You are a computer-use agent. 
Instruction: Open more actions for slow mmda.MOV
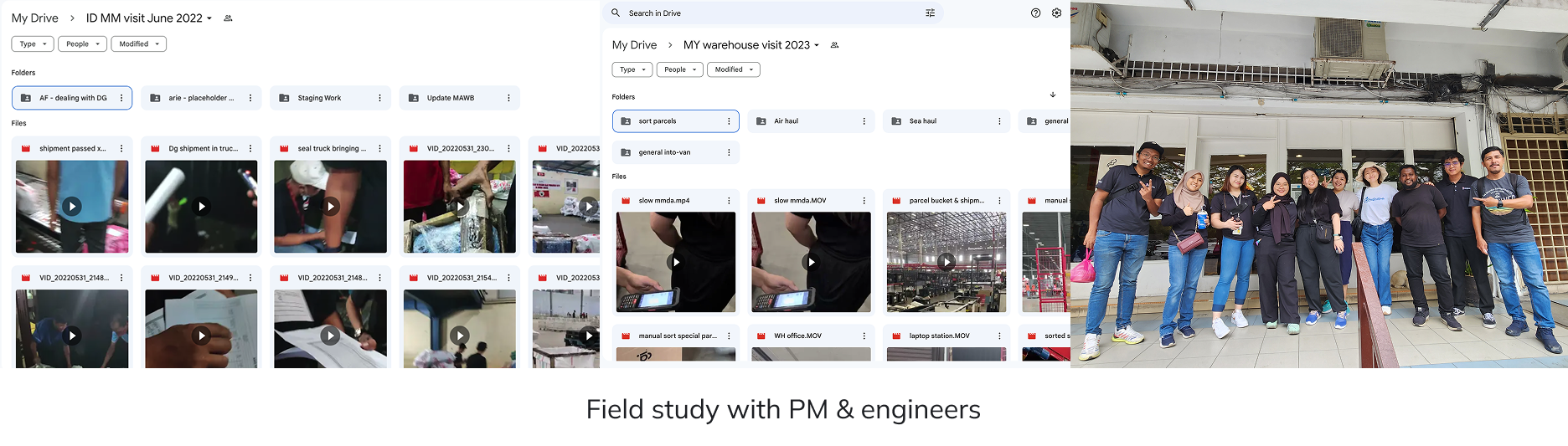(x=864, y=201)
